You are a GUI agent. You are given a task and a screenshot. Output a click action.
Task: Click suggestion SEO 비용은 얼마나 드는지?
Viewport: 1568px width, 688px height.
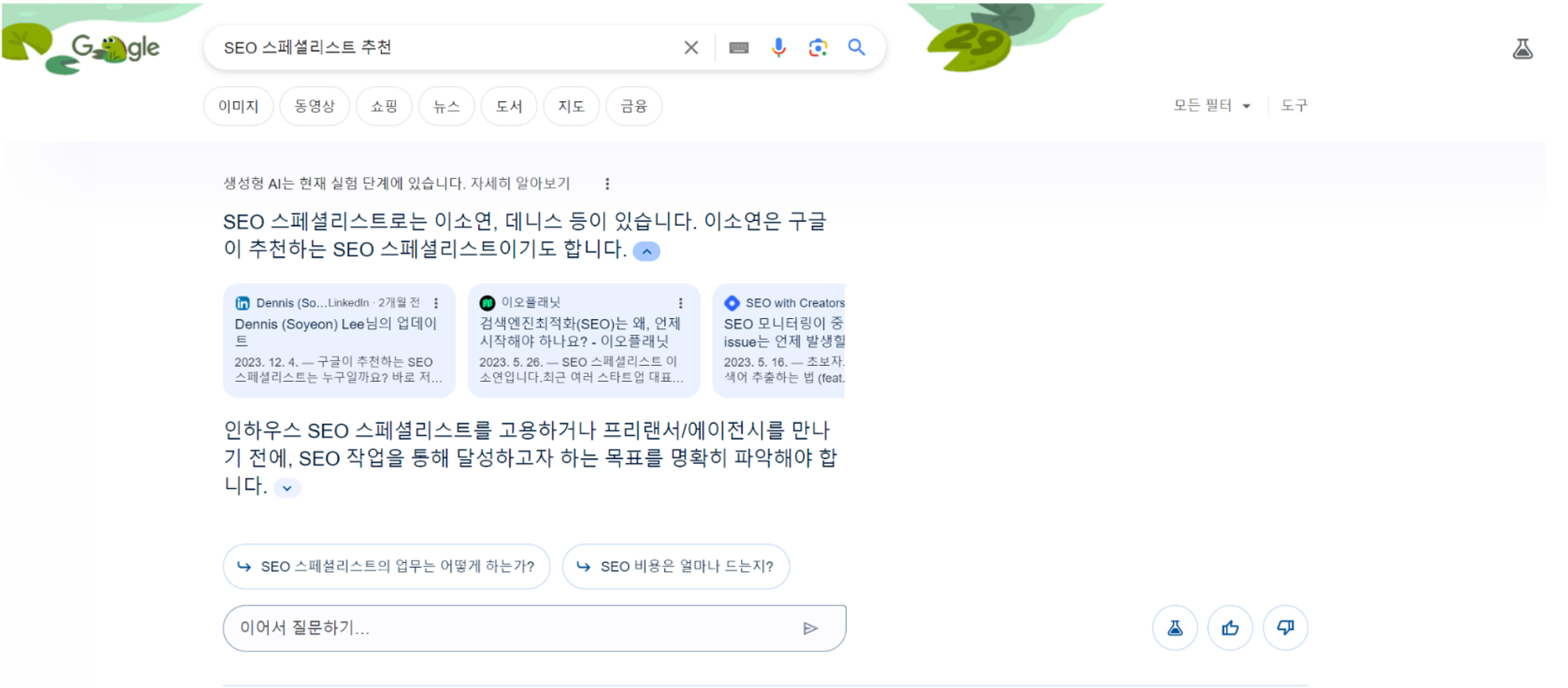click(x=676, y=567)
